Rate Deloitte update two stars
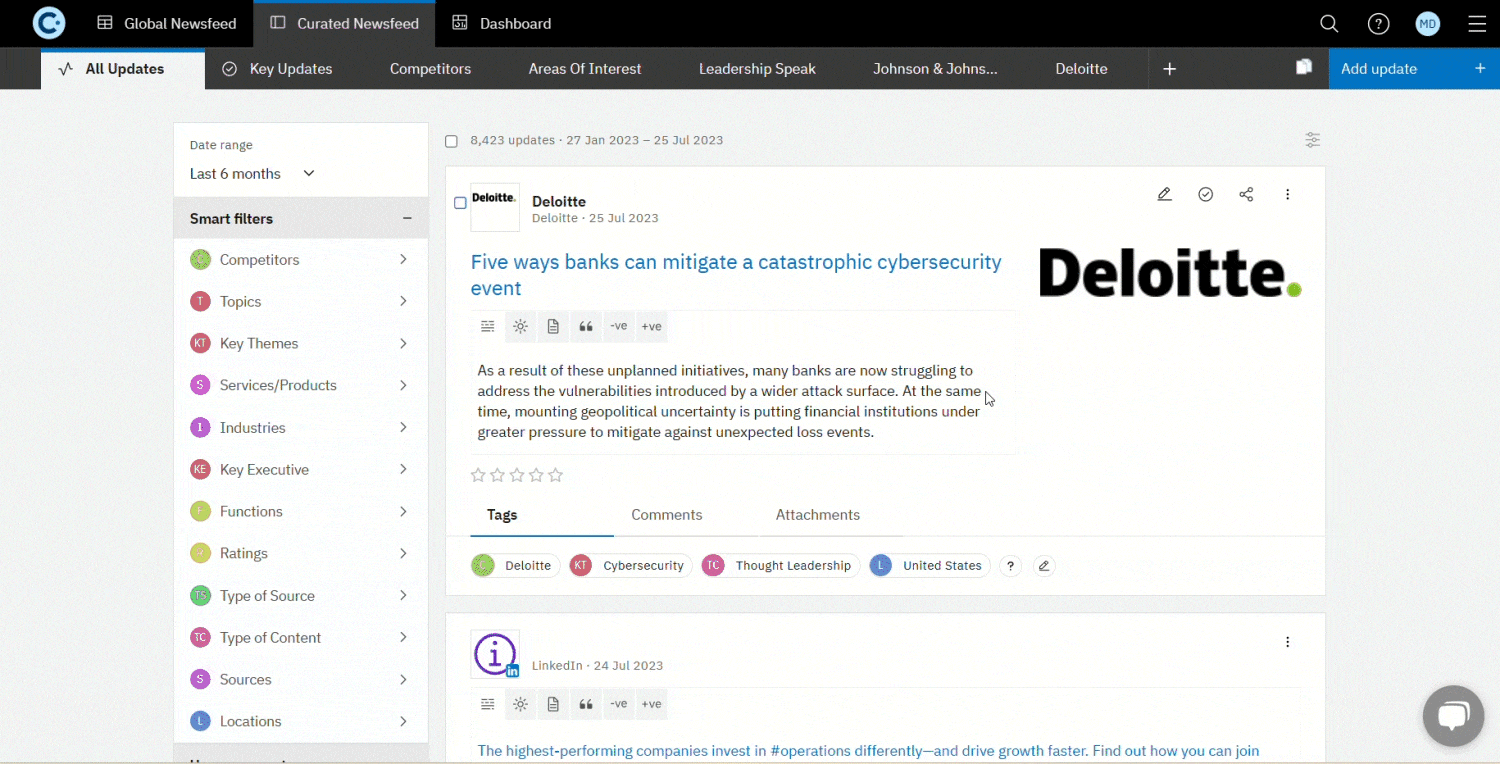 [497, 475]
